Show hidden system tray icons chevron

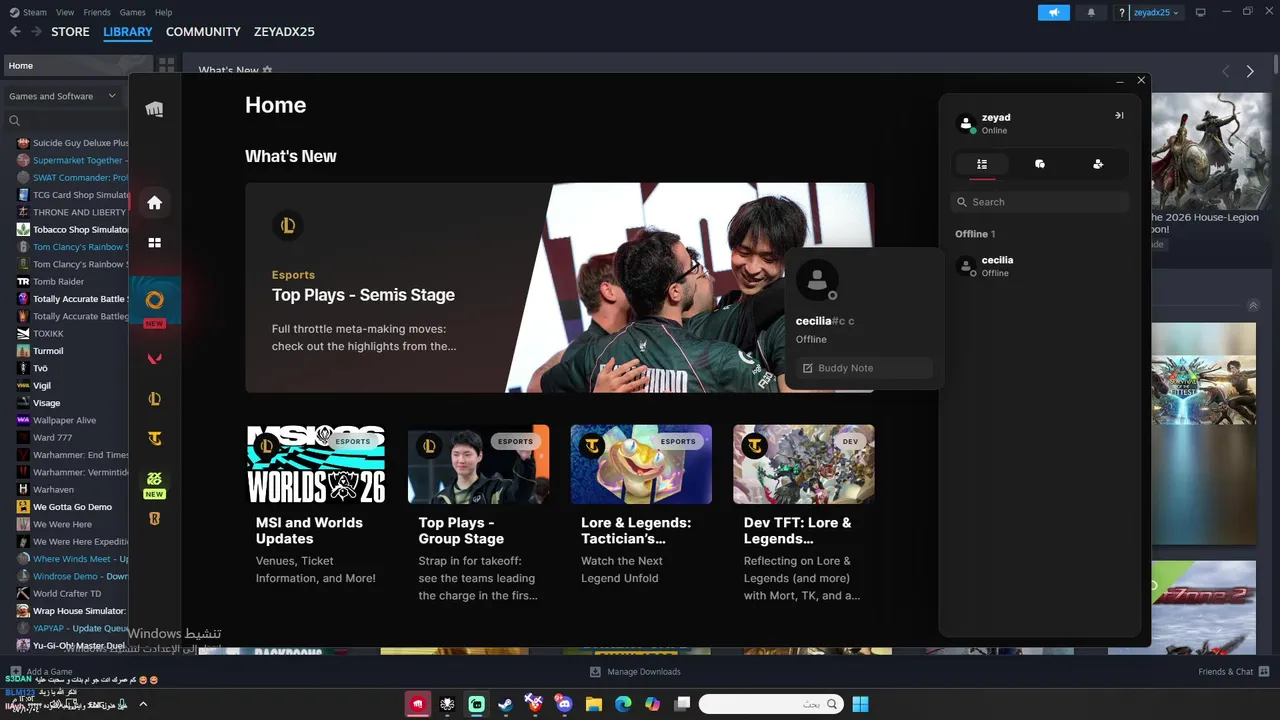pos(143,704)
